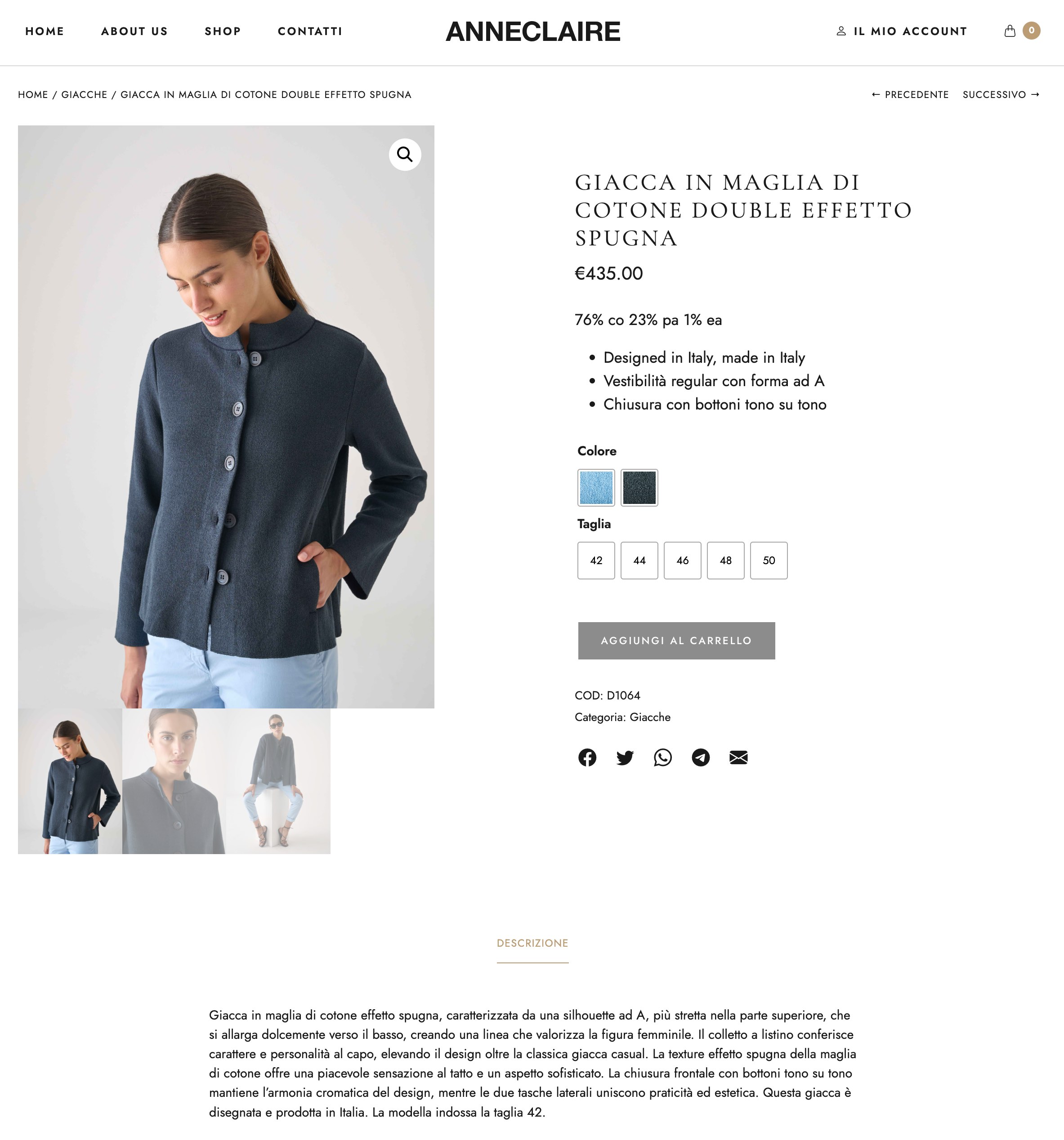Select size 50

tap(769, 560)
